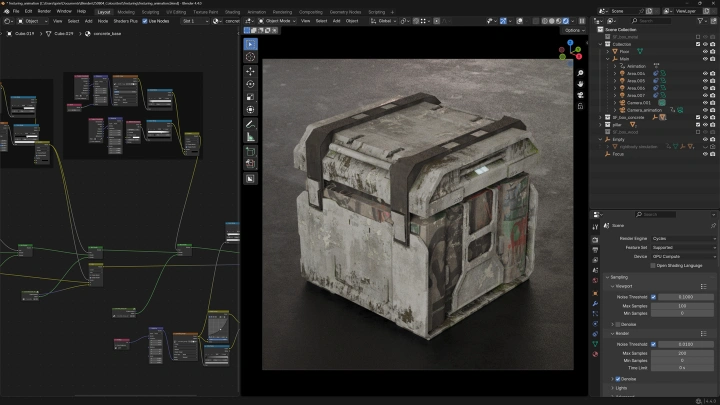Click the zoom magnifier icon in viewport
Viewport: 720px width, 405px height.
pyautogui.click(x=580, y=73)
